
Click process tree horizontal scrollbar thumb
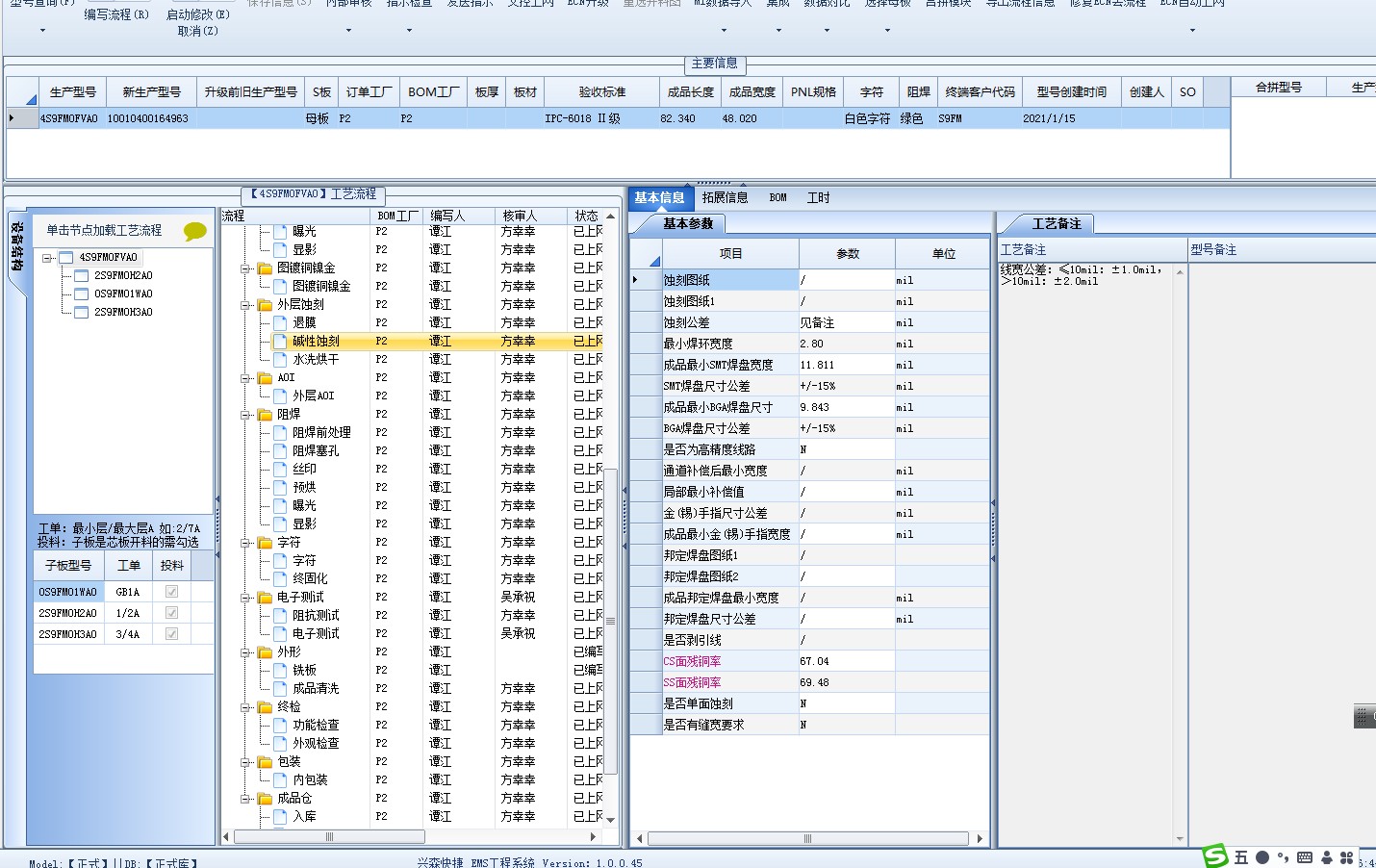[x=329, y=837]
